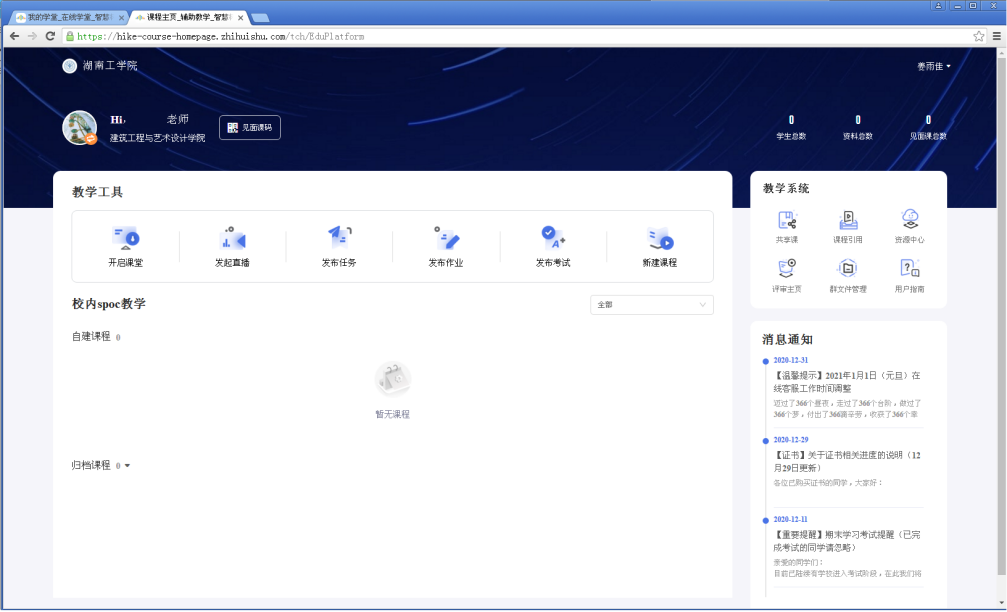Screen dimensions: 1007x612
Task: Open the 温馨提示 2021年1月1日 notice
Action: (x=846, y=381)
